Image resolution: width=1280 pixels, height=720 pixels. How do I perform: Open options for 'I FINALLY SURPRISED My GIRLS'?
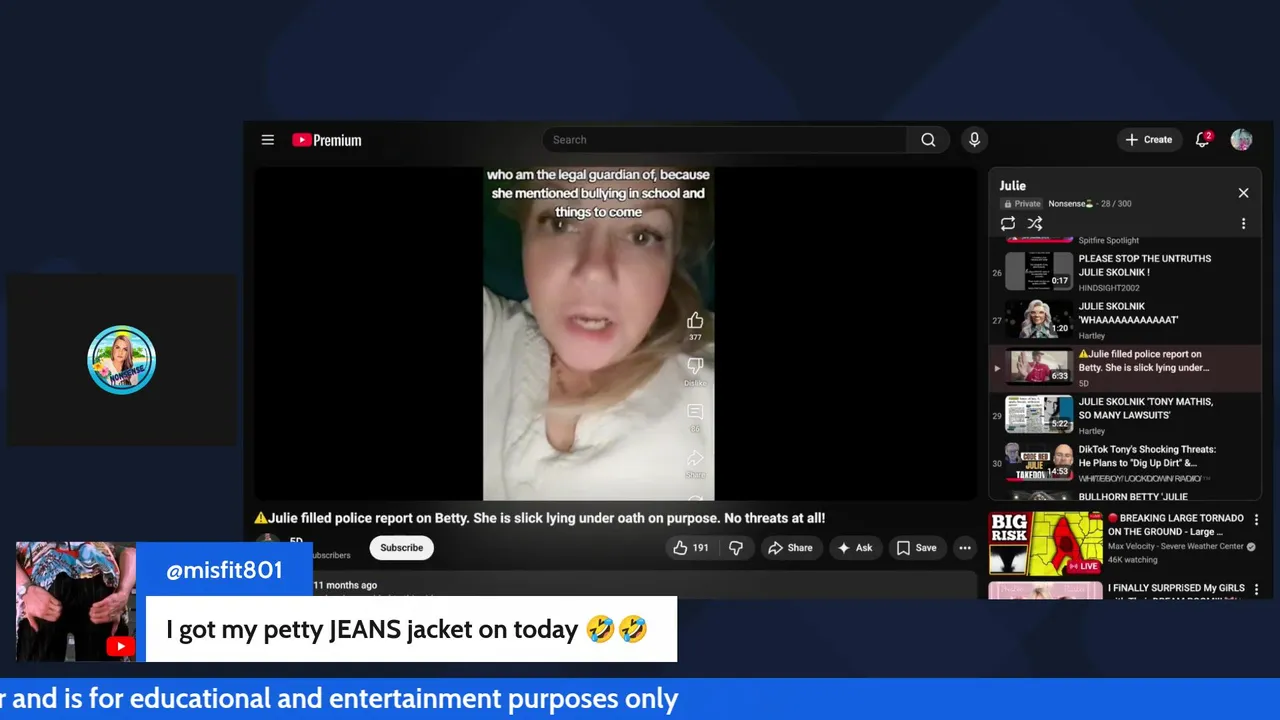1257,590
